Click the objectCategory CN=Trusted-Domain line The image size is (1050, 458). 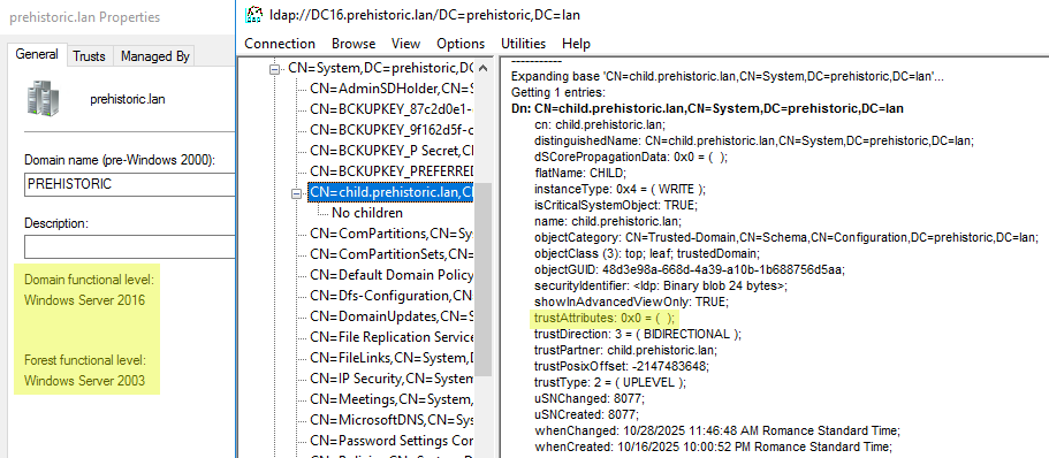787,237
